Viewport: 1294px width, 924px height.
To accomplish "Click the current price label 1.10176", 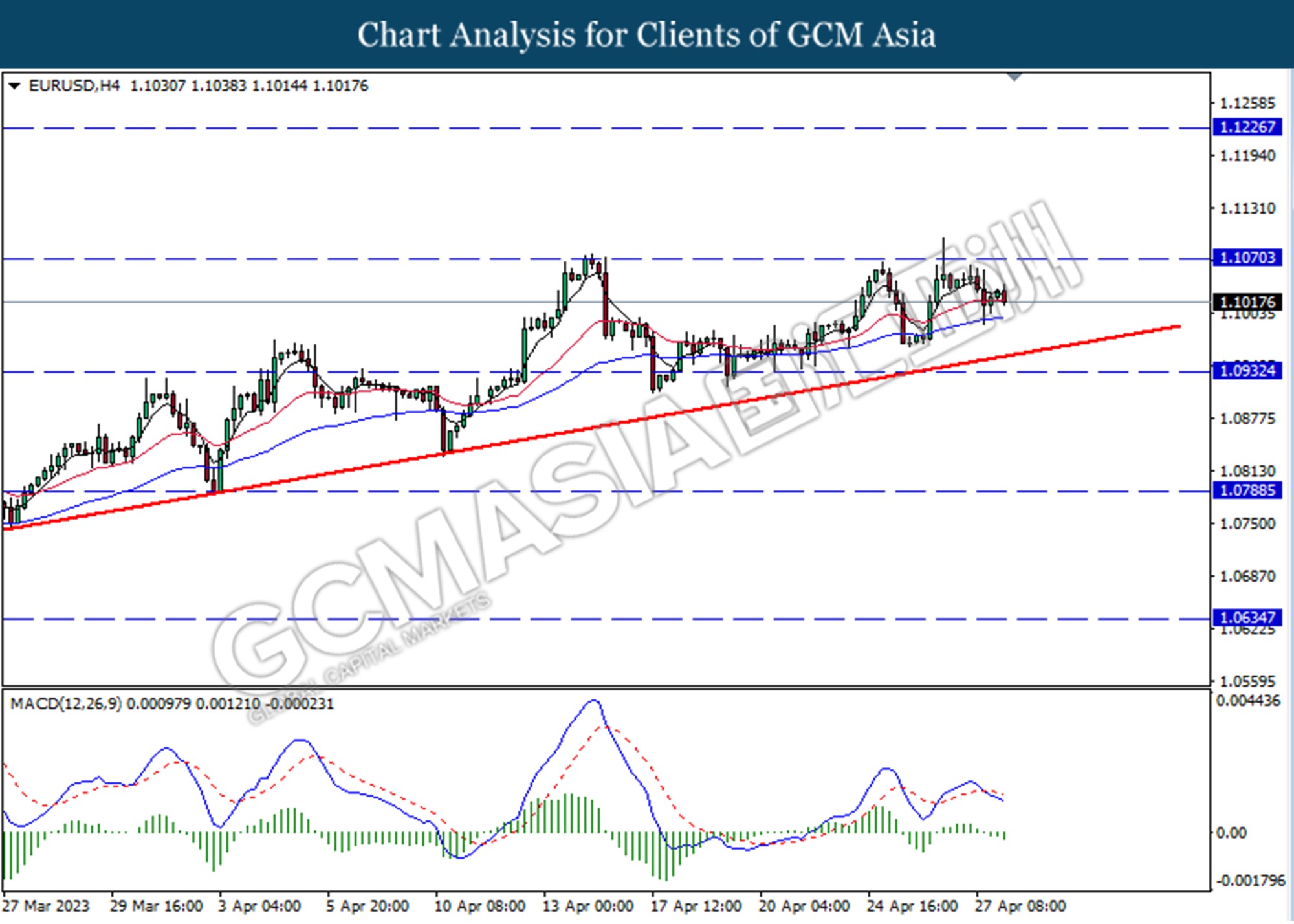I will click(1247, 302).
